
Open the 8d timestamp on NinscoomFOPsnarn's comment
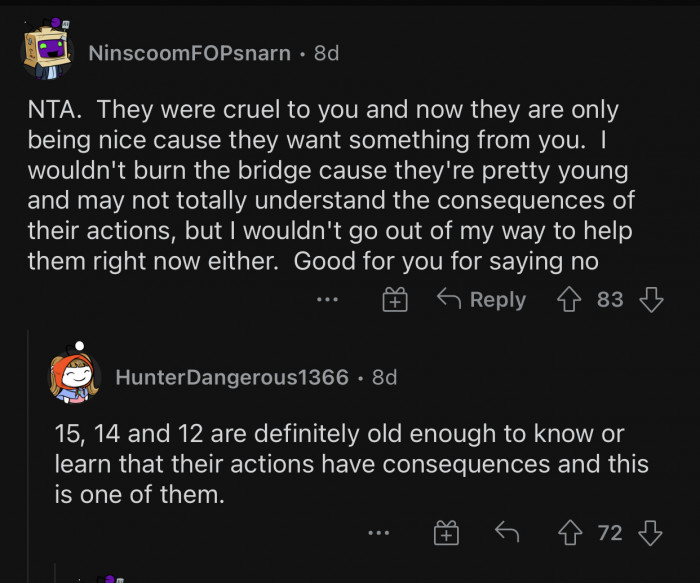(327, 53)
